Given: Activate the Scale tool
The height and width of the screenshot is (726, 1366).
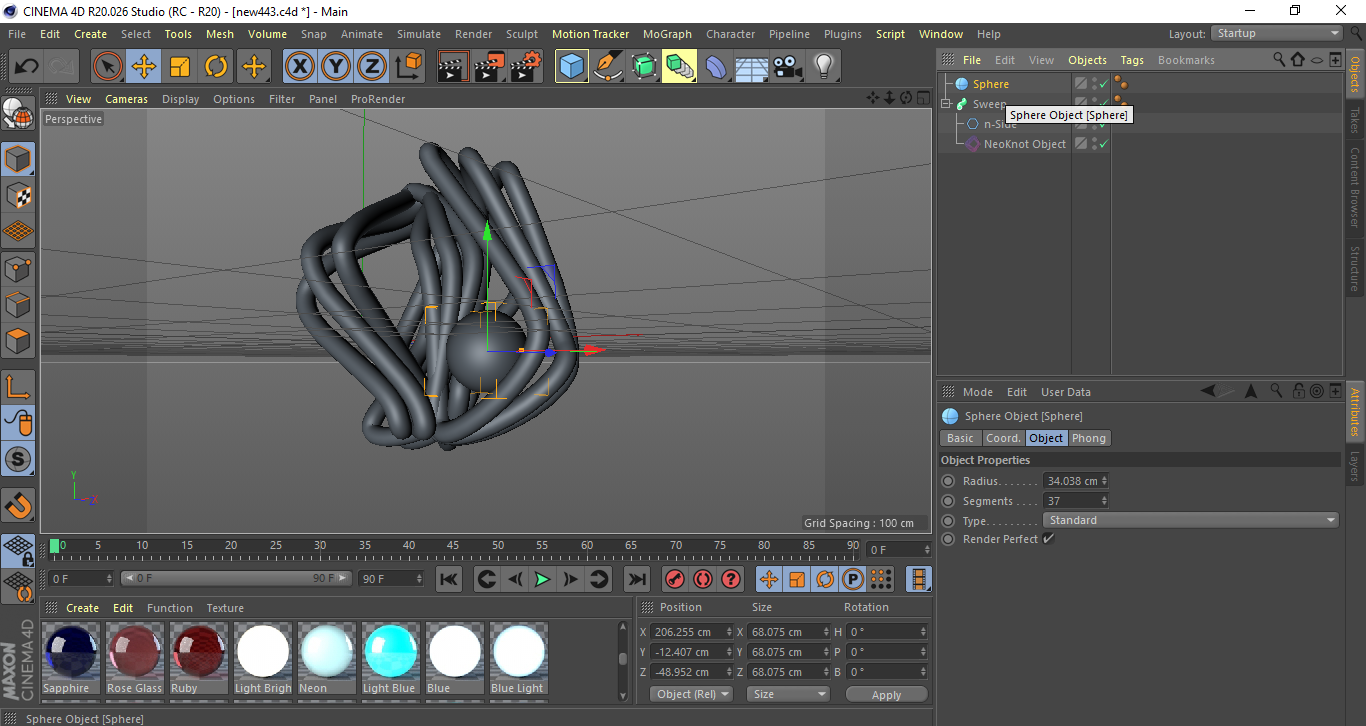Looking at the screenshot, I should click(x=180, y=67).
